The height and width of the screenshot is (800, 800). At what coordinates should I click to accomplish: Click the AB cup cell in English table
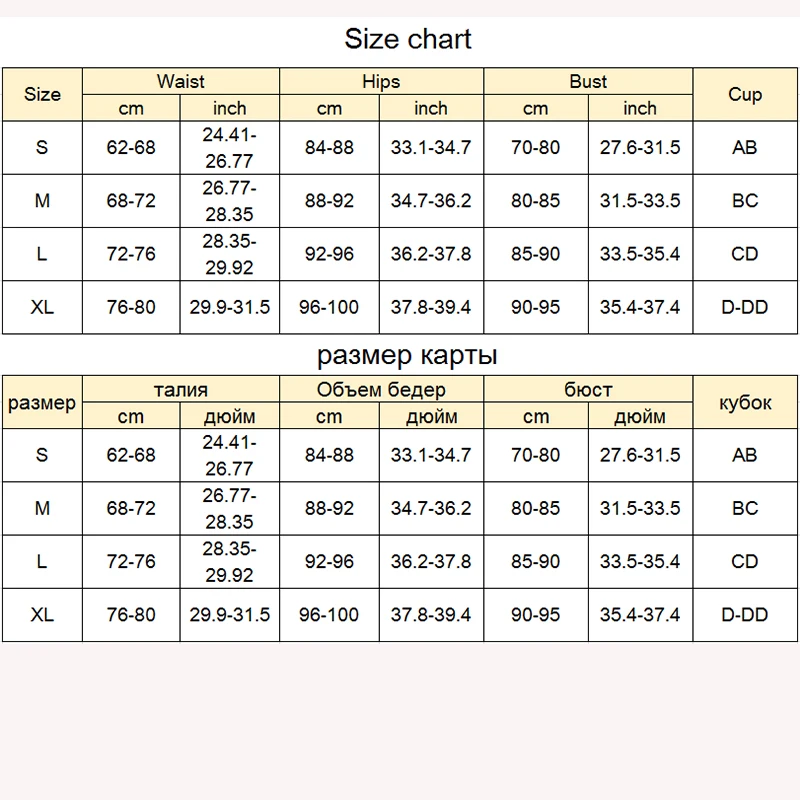745,147
